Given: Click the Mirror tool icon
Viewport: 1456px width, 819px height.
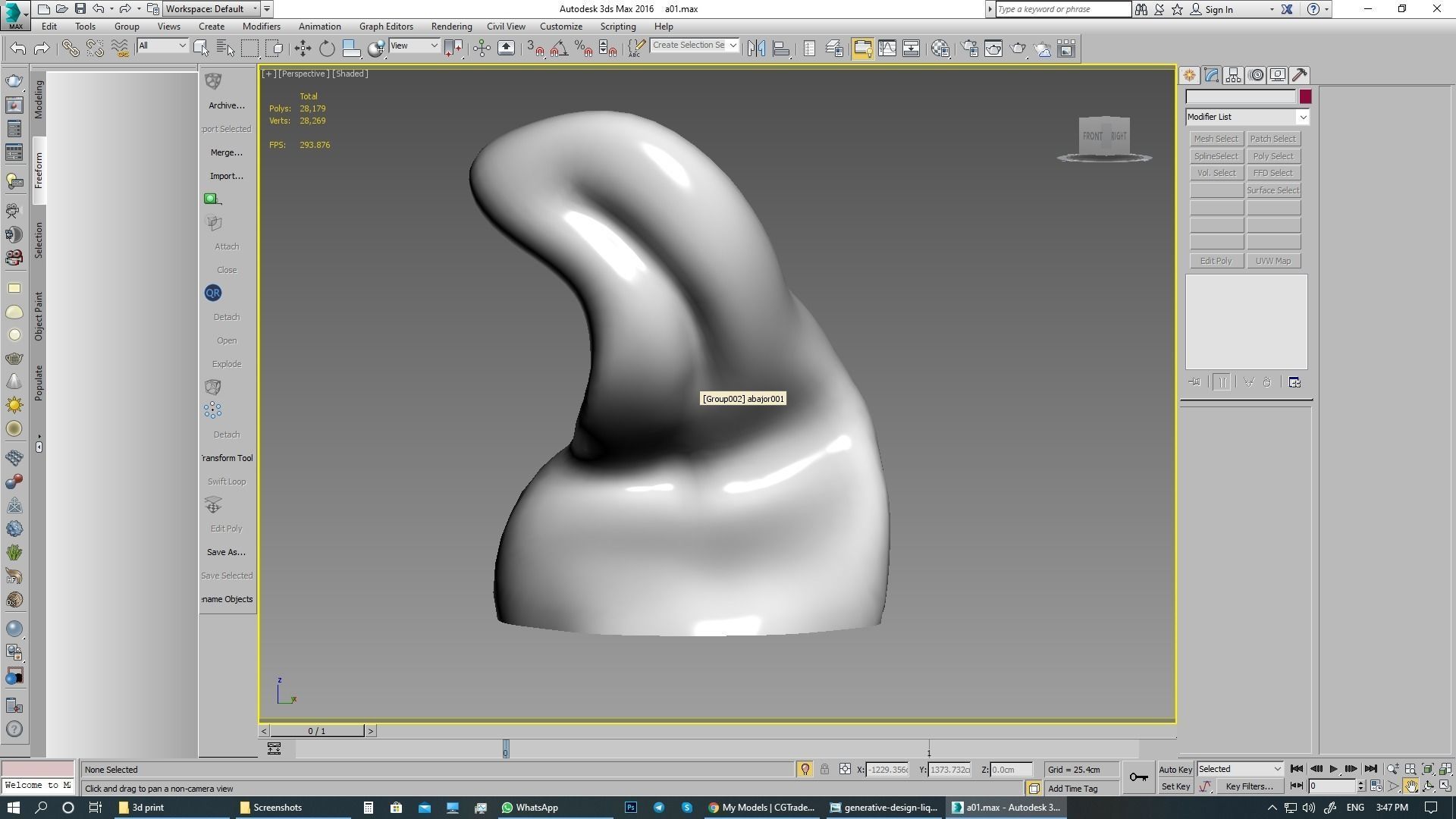Looking at the screenshot, I should [756, 49].
